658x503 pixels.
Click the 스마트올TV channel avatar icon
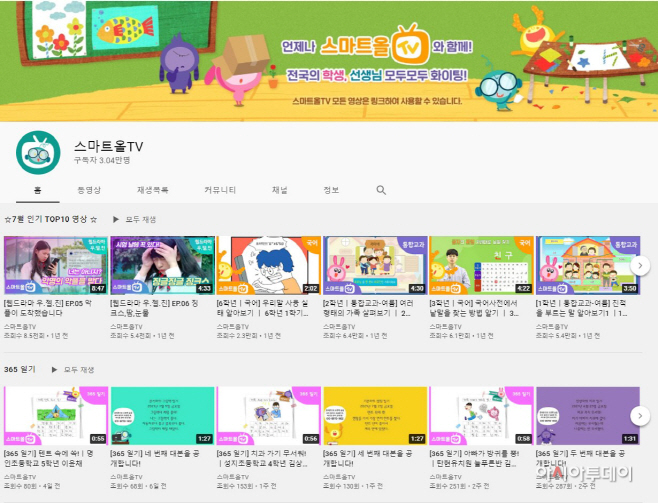pos(38,152)
